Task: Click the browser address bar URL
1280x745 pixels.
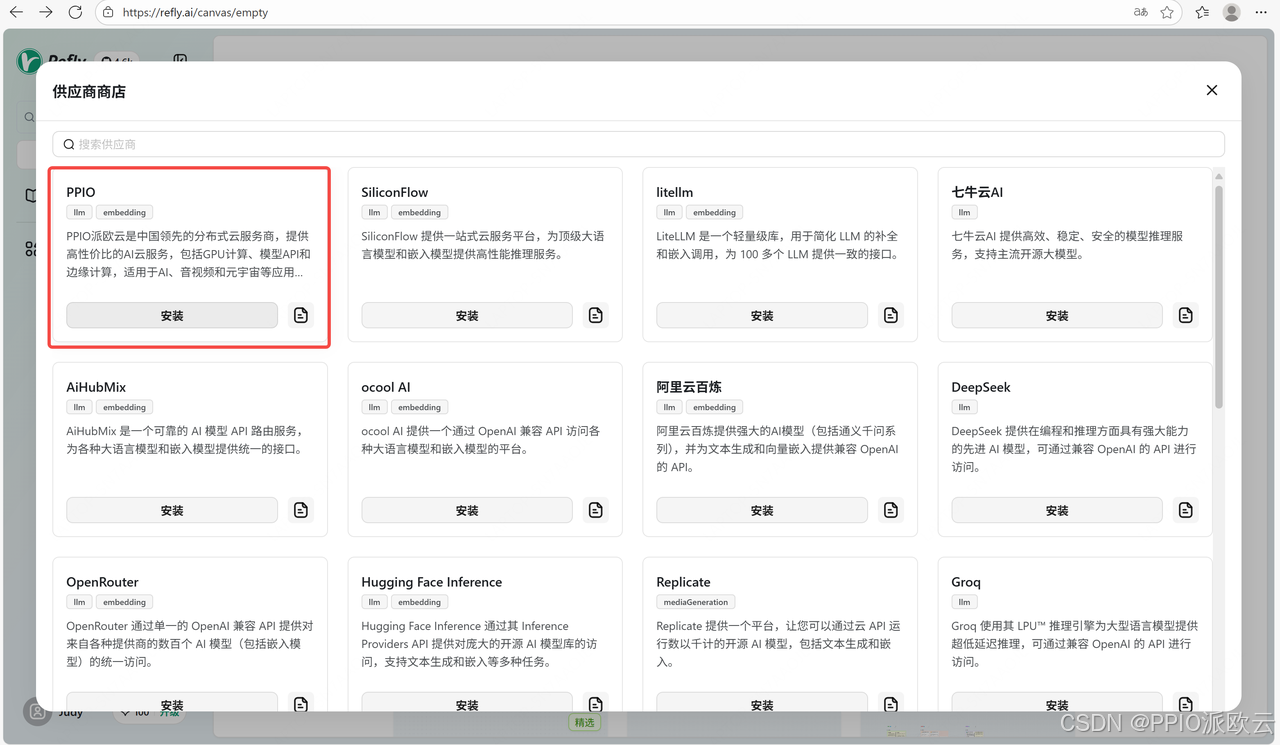Action: [x=195, y=13]
